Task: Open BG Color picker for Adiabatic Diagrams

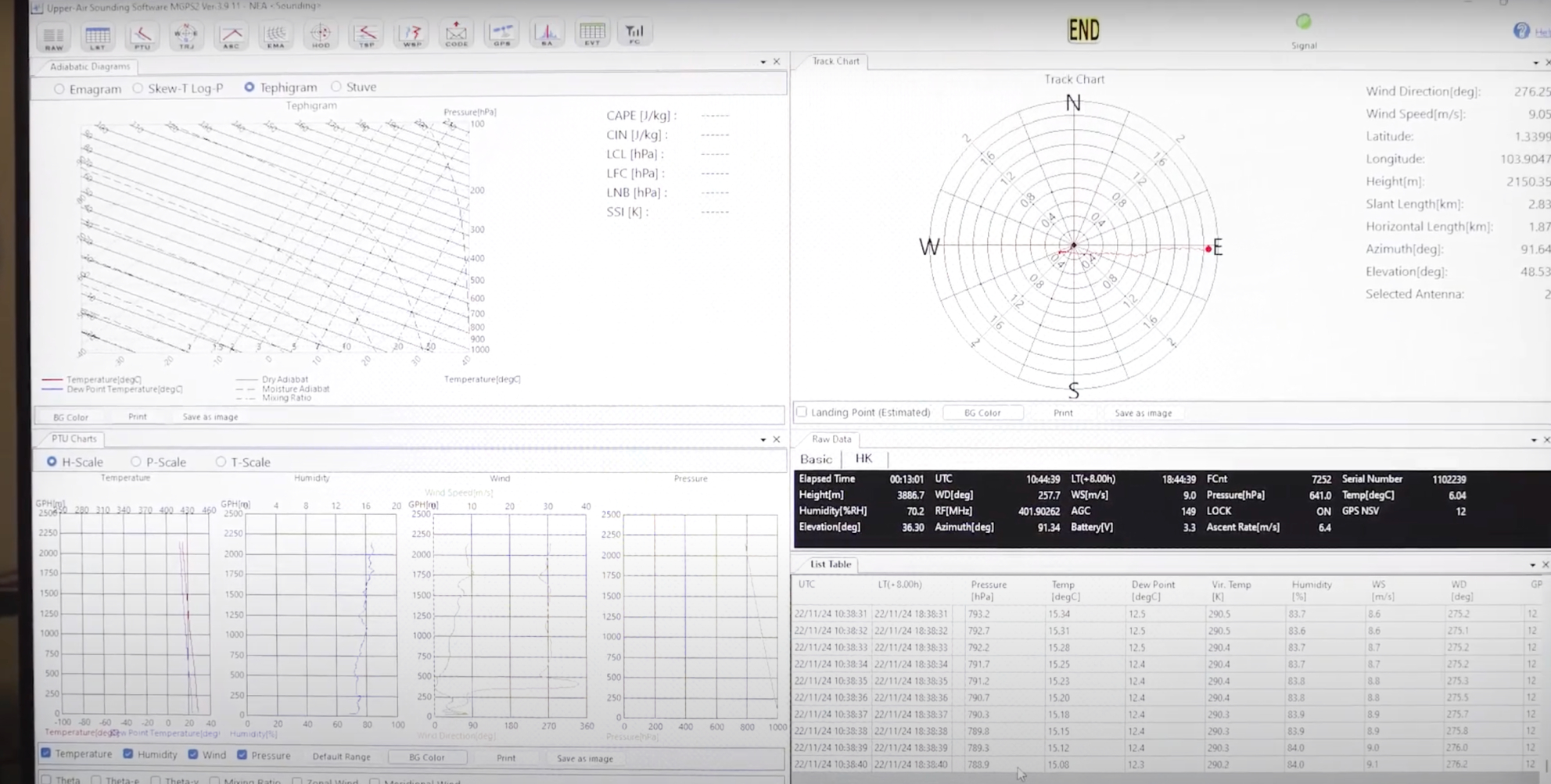Action: (x=70, y=417)
